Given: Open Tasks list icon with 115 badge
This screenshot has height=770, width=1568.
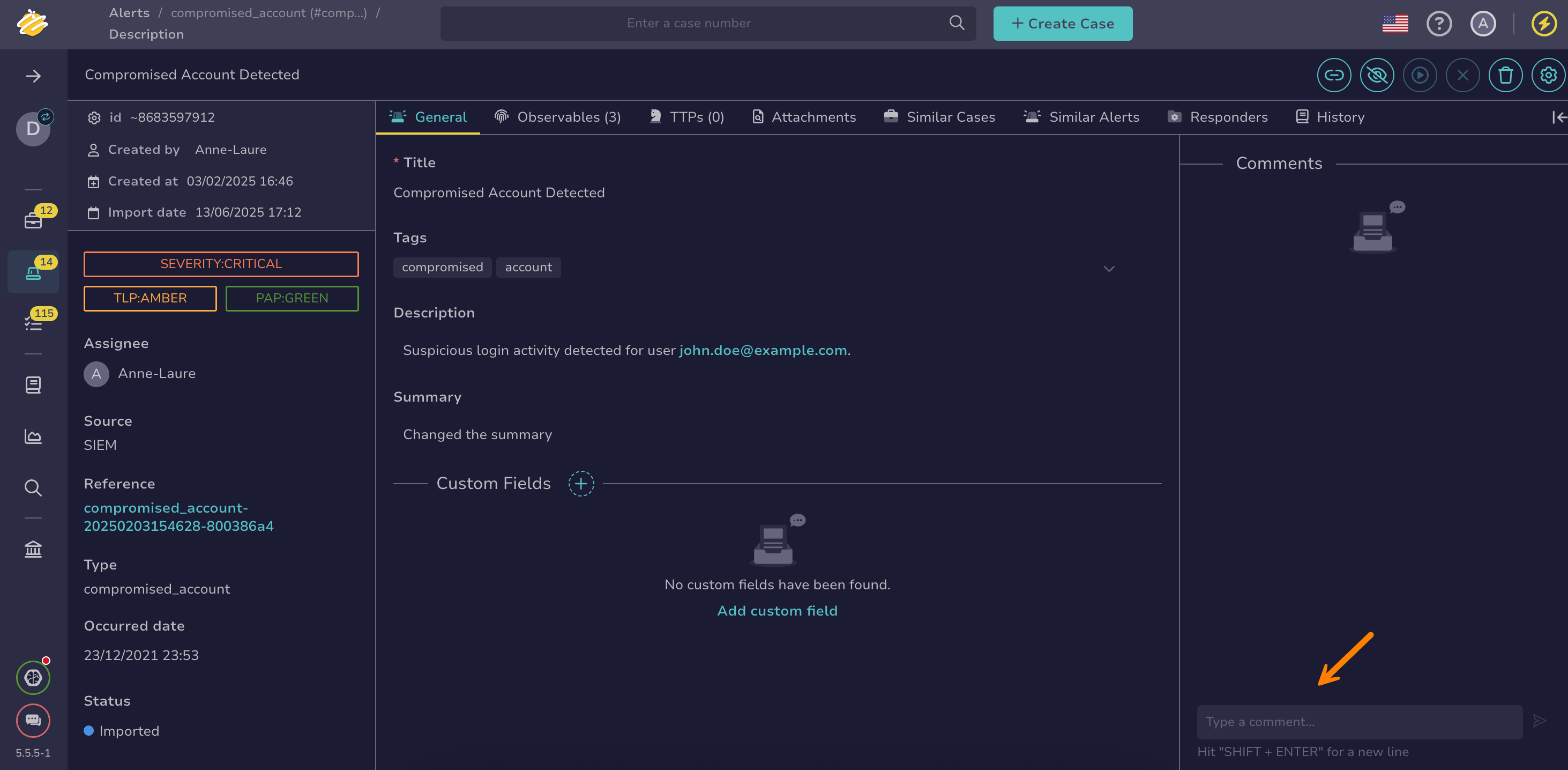Looking at the screenshot, I should [33, 323].
